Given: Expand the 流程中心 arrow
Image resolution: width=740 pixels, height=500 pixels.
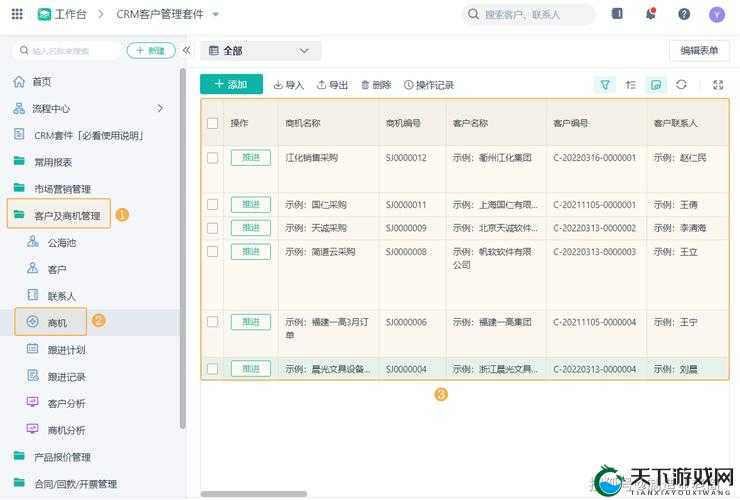Looking at the screenshot, I should [x=160, y=109].
